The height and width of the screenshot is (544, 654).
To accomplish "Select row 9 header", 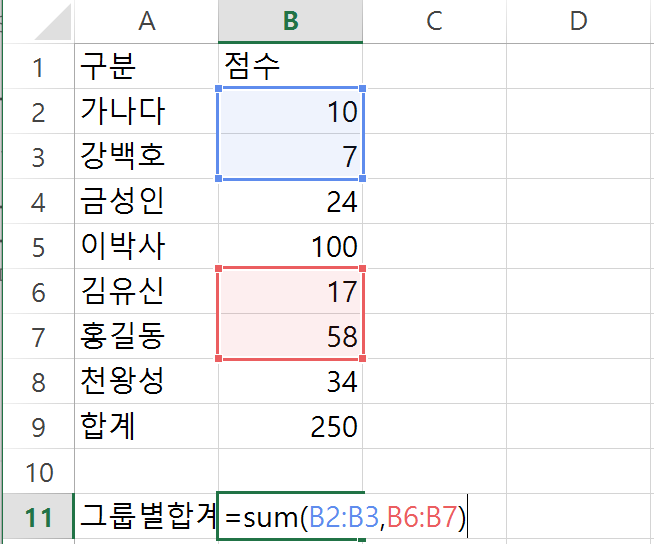I will pos(39,427).
